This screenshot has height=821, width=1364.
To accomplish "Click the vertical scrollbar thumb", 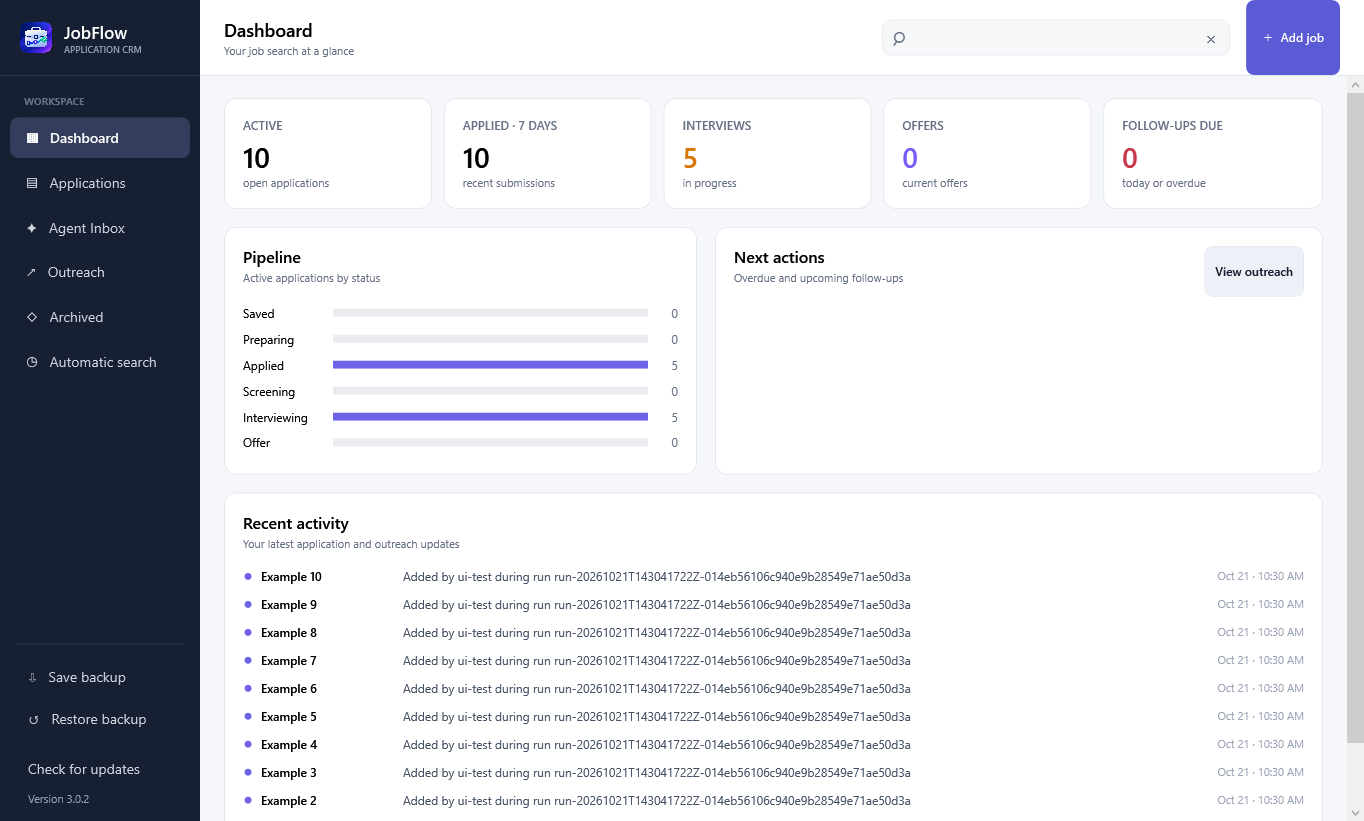I will (x=1355, y=417).
